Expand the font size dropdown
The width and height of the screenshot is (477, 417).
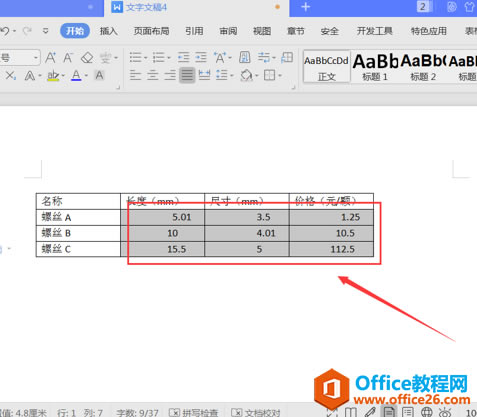click(x=35, y=58)
